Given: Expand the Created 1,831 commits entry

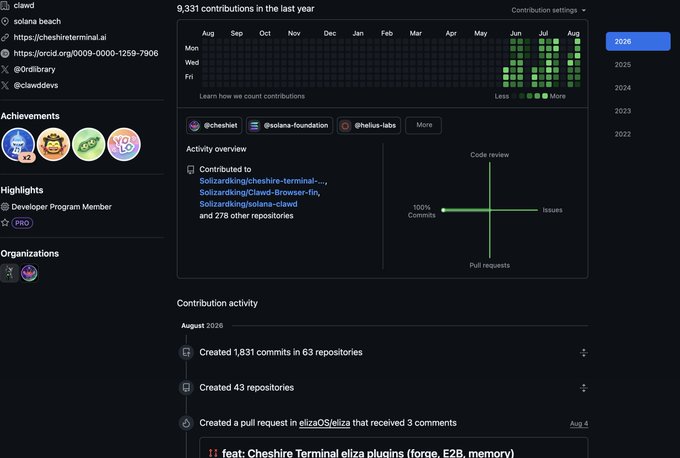Looking at the screenshot, I should [584, 353].
